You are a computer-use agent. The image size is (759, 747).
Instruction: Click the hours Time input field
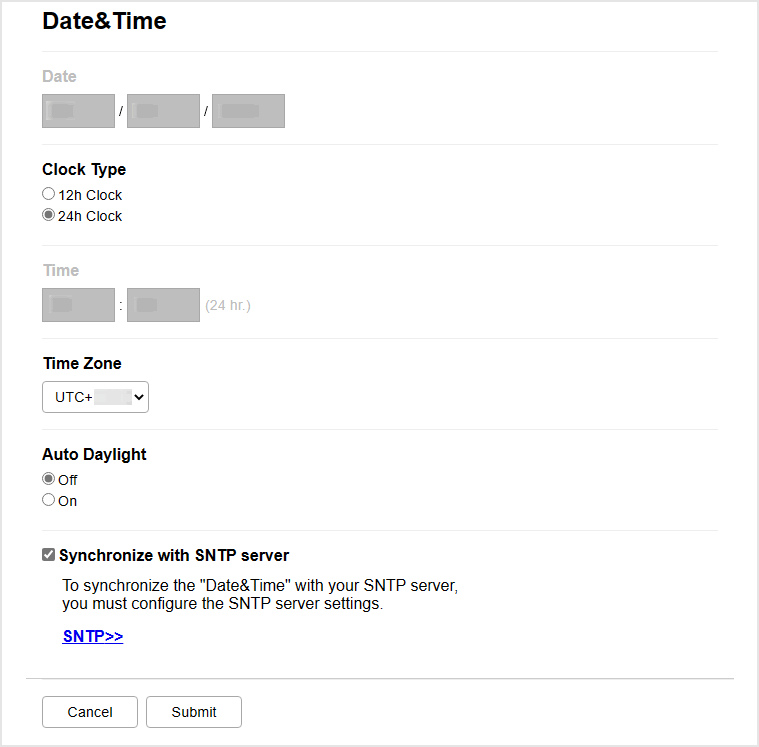78,305
